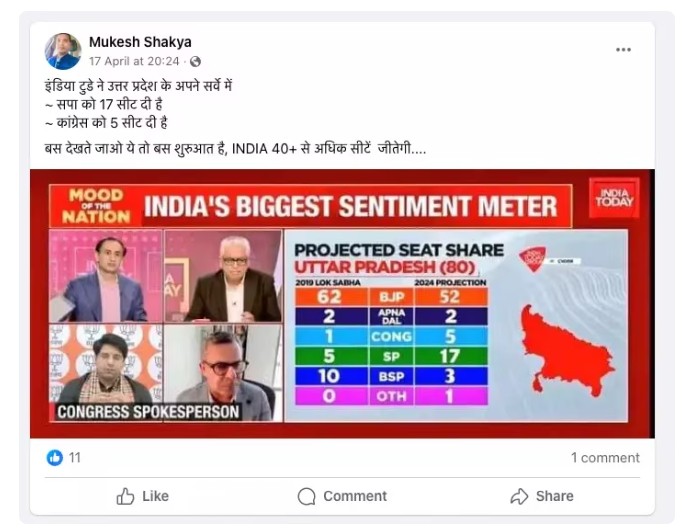Click the orange BJP row in seat table
Screen dimensions: 688x528
(x=386, y=297)
